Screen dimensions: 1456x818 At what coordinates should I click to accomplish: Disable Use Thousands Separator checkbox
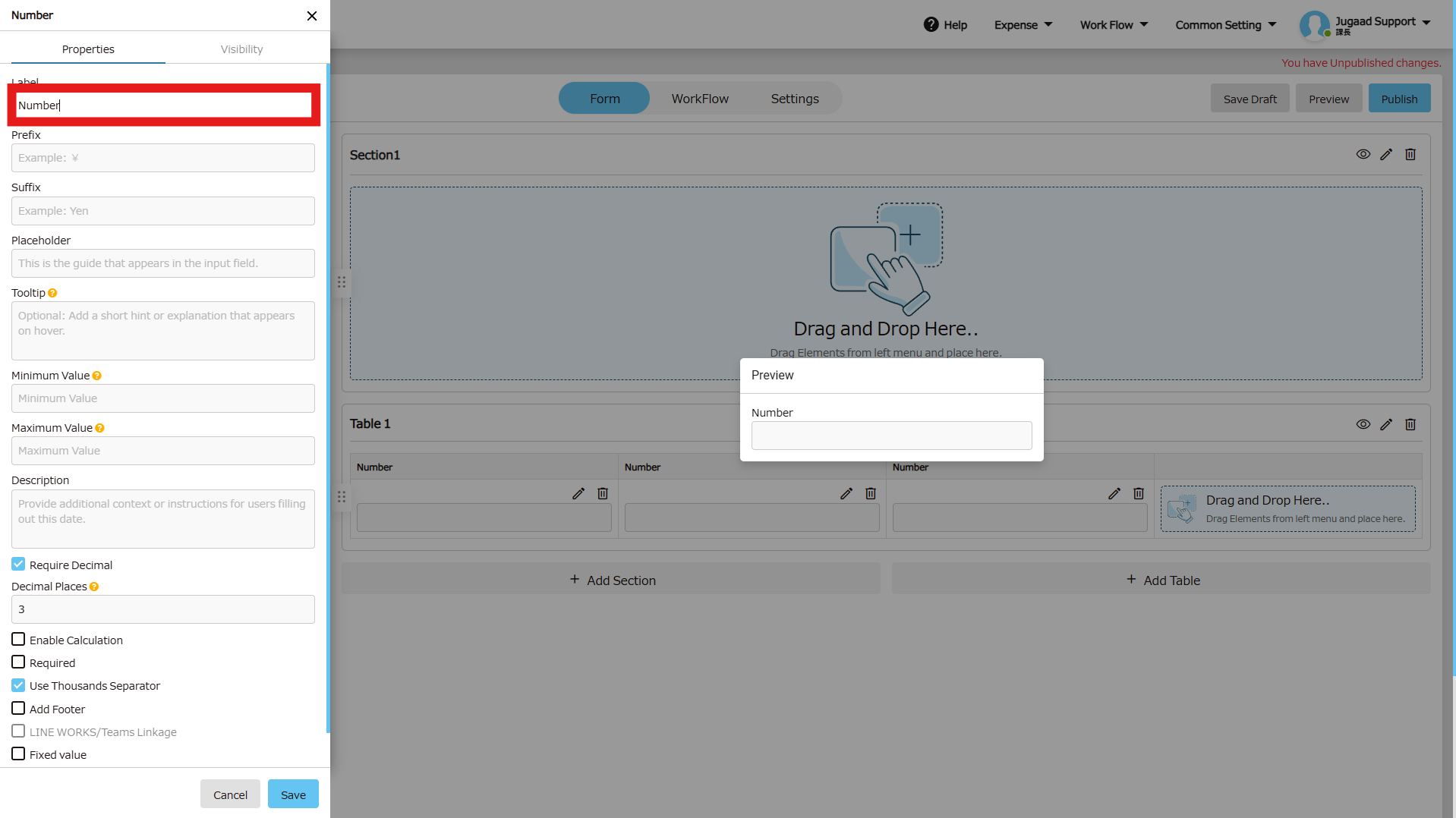coord(18,685)
